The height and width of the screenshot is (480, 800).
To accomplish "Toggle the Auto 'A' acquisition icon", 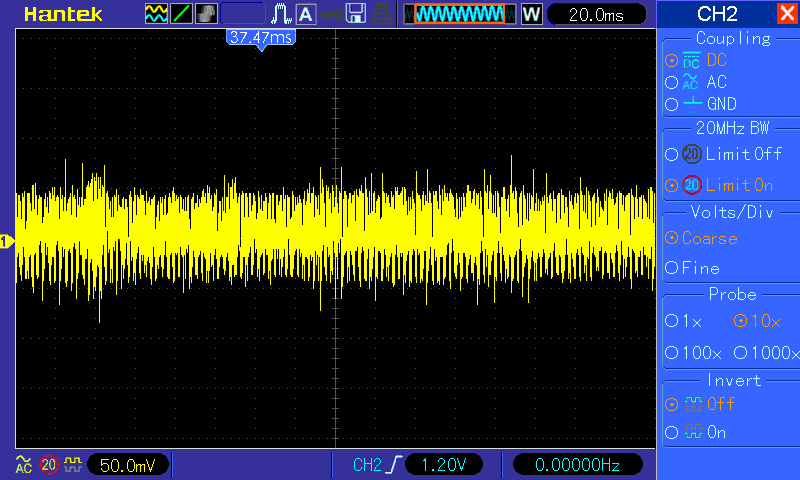I will pyautogui.click(x=306, y=14).
